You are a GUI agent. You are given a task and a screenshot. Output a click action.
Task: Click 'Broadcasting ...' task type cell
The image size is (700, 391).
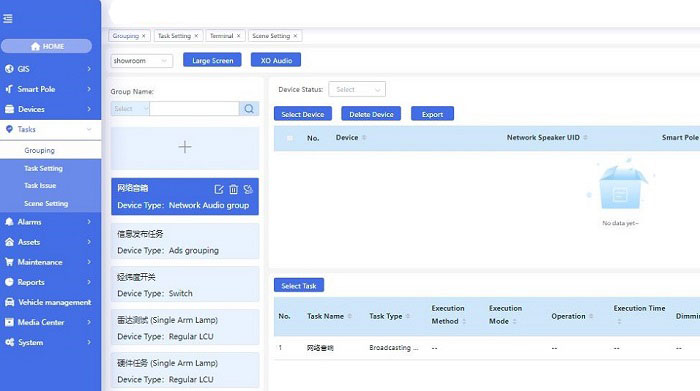point(394,348)
